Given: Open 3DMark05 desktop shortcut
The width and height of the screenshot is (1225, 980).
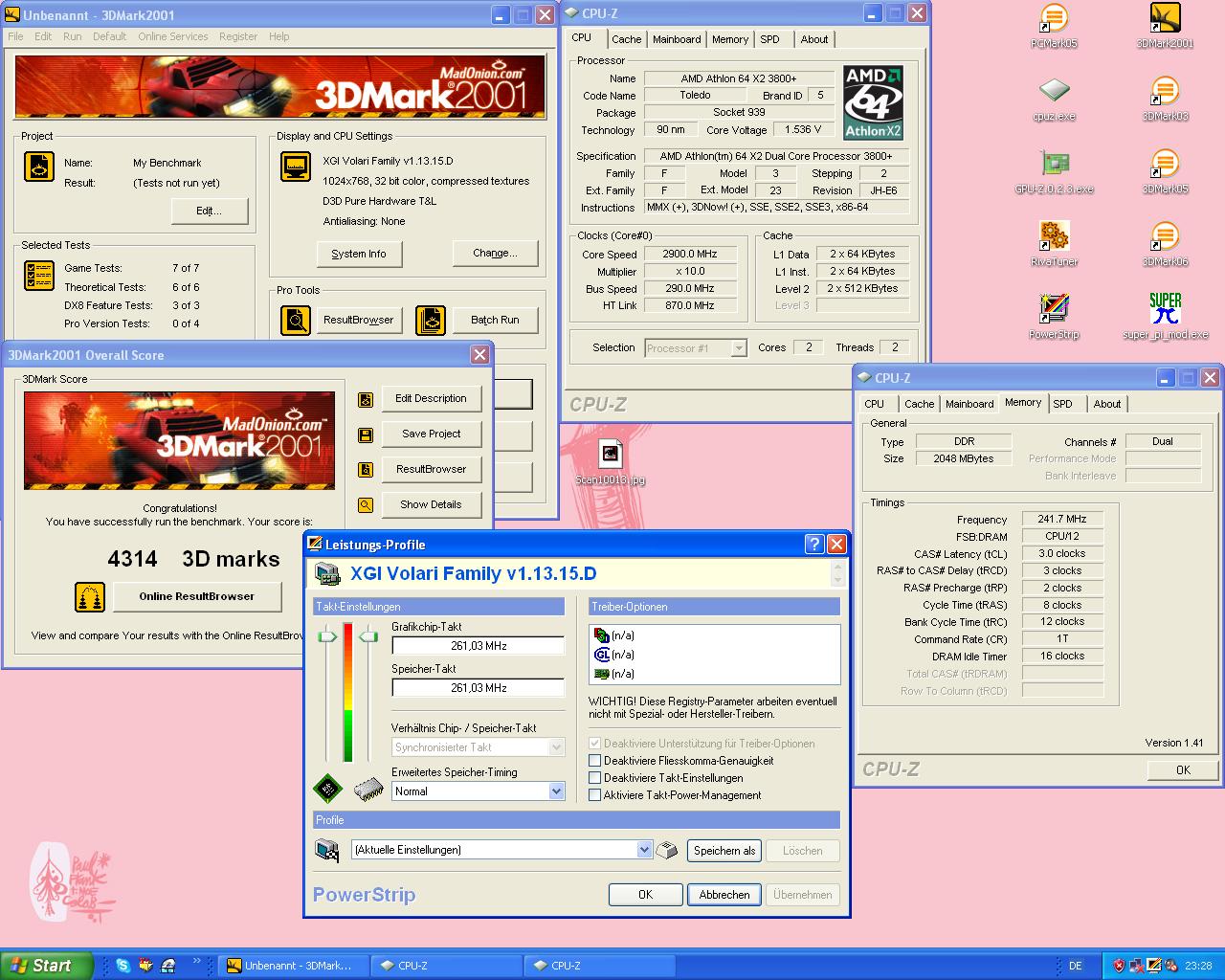Looking at the screenshot, I should 1165,171.
